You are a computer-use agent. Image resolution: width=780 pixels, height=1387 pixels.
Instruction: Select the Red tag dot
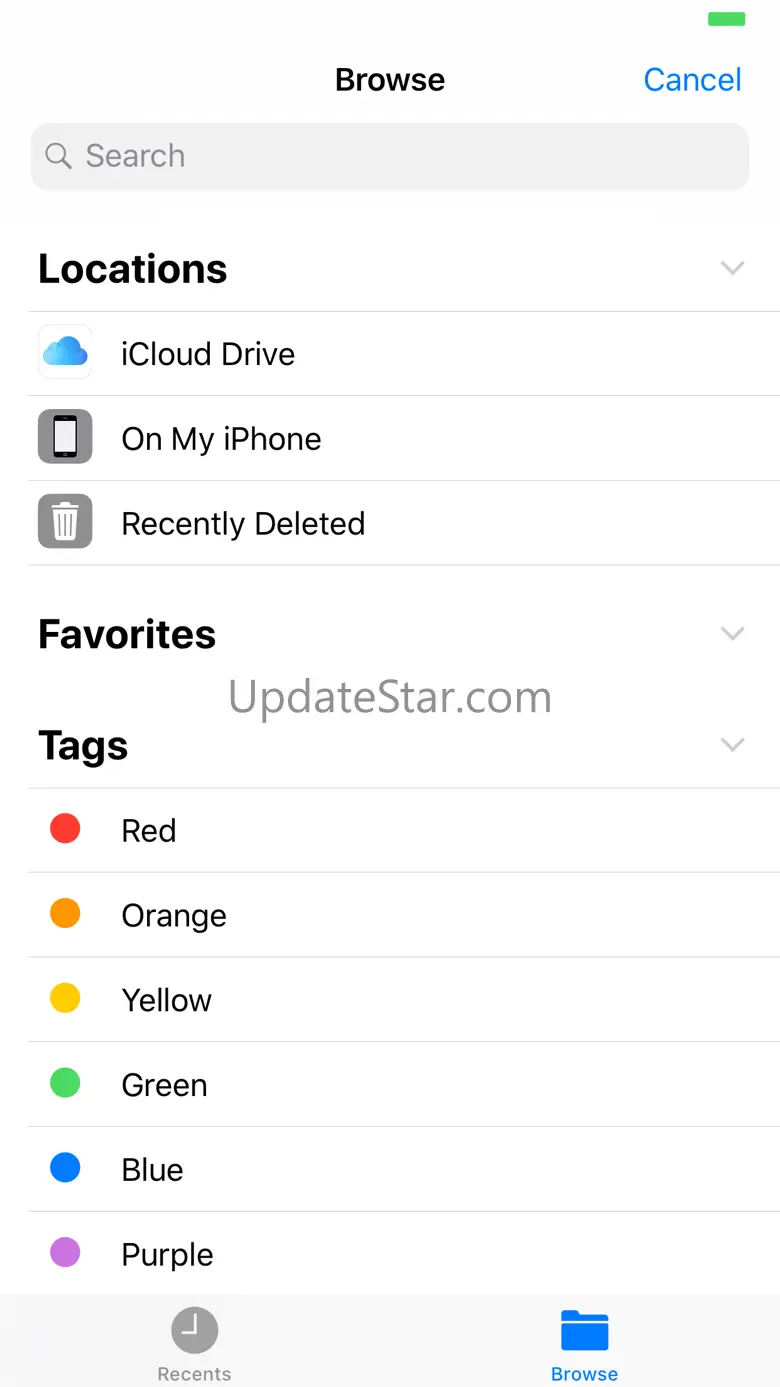point(65,829)
